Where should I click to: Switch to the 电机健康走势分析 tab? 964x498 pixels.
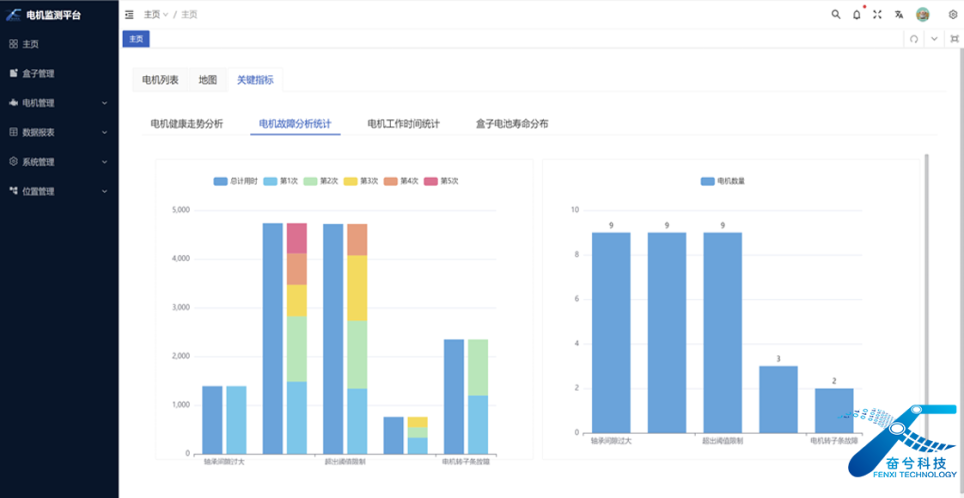click(186, 124)
